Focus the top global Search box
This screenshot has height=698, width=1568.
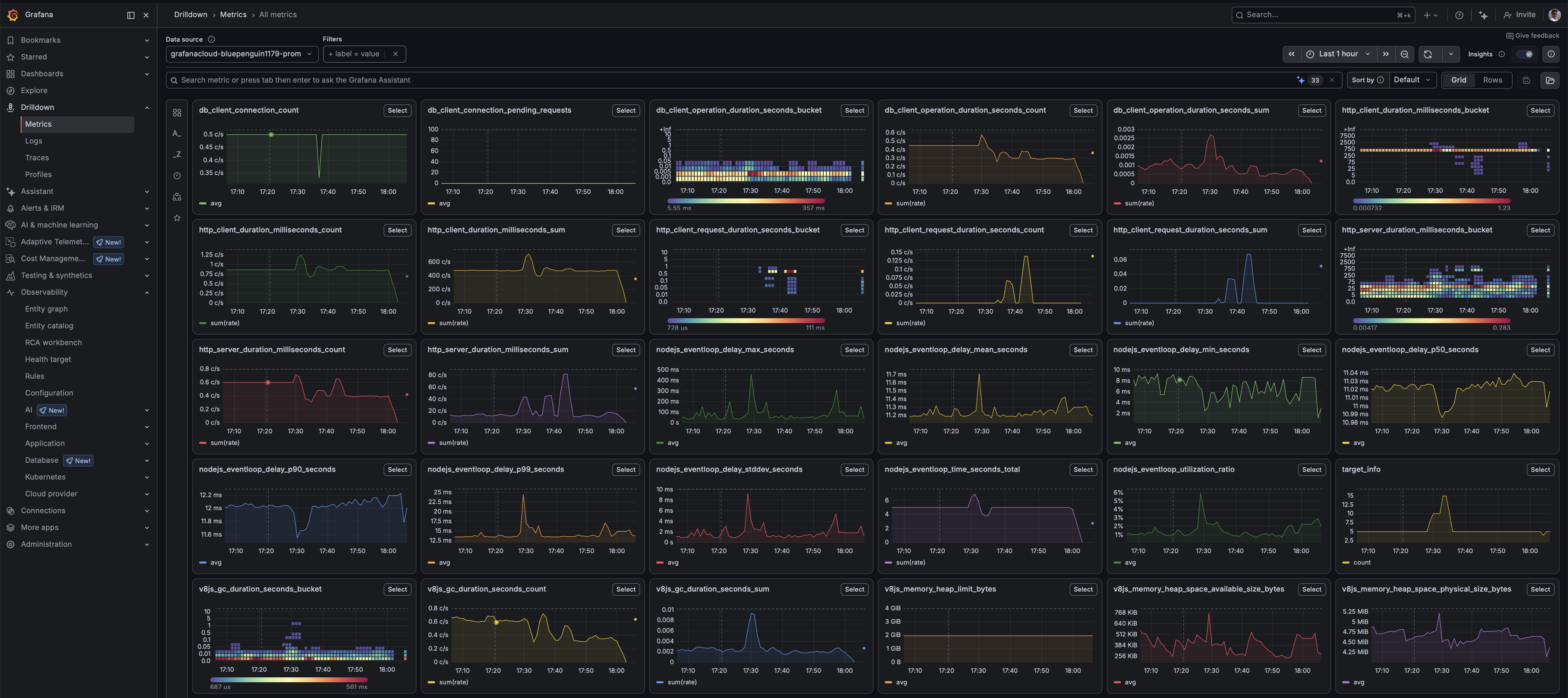(x=1323, y=15)
